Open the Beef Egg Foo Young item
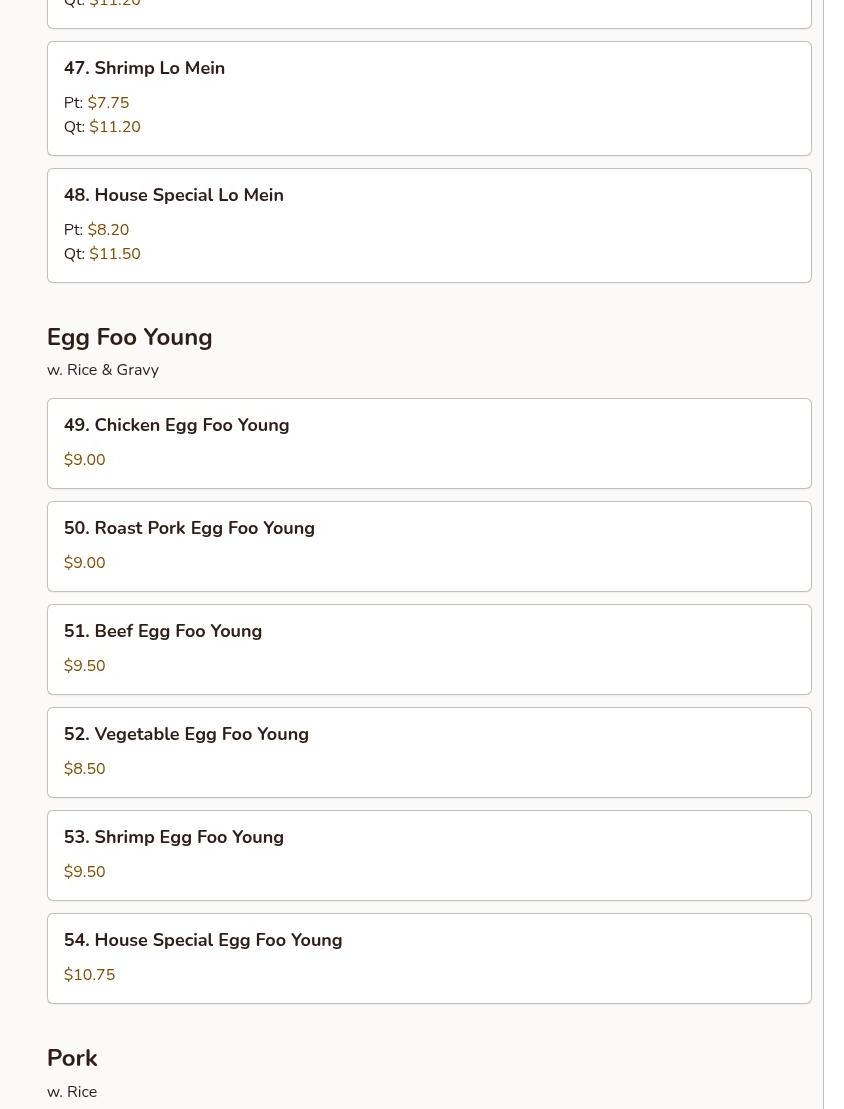This screenshot has width=844, height=1109. click(x=163, y=631)
